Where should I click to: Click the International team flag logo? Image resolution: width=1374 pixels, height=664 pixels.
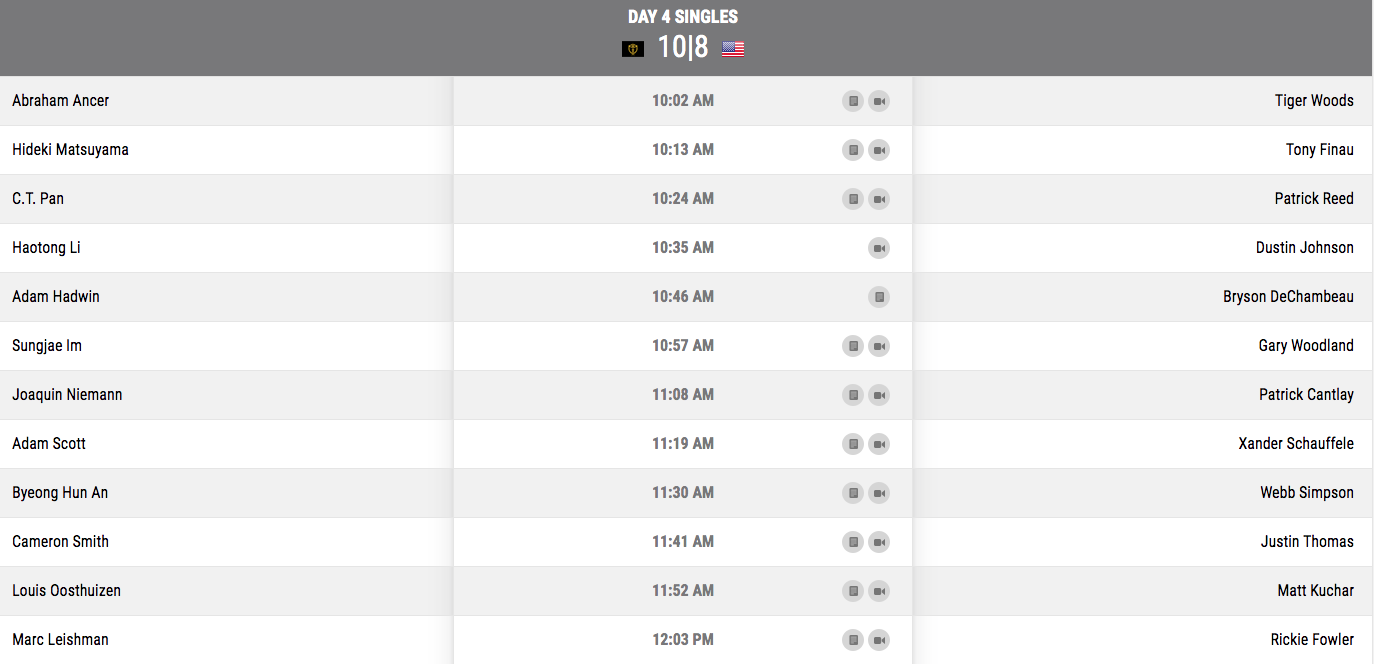click(x=633, y=48)
